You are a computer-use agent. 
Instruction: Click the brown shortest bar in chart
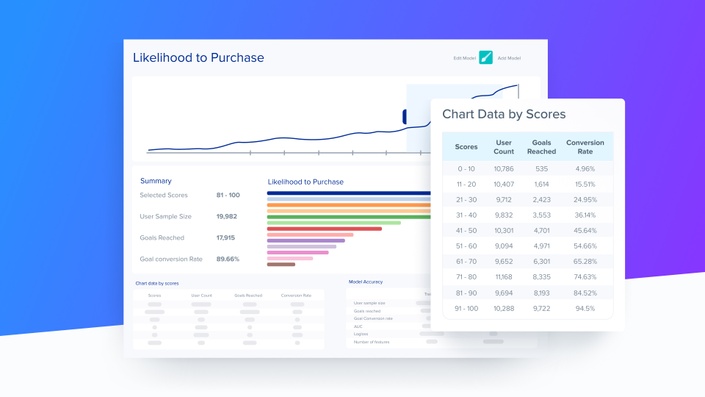[281, 264]
